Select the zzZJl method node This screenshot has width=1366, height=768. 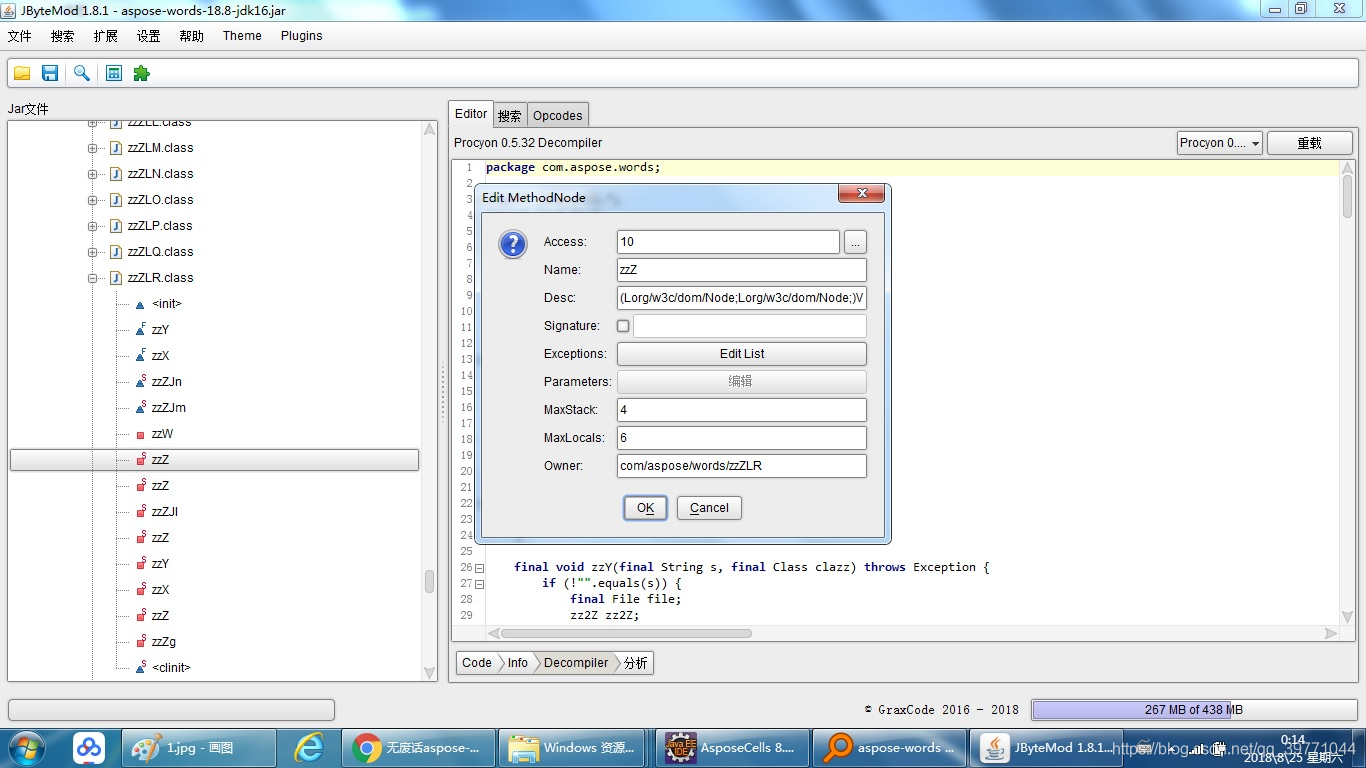click(164, 512)
